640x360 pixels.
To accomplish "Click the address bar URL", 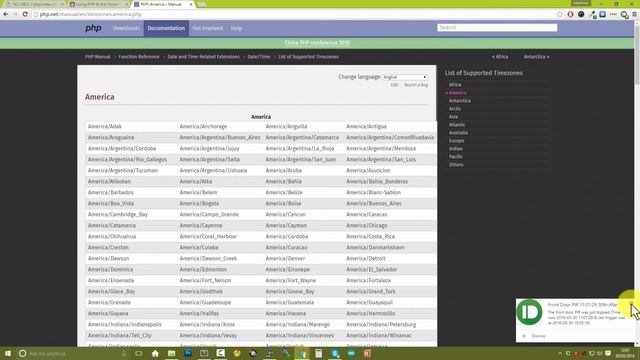I will 91,14.
